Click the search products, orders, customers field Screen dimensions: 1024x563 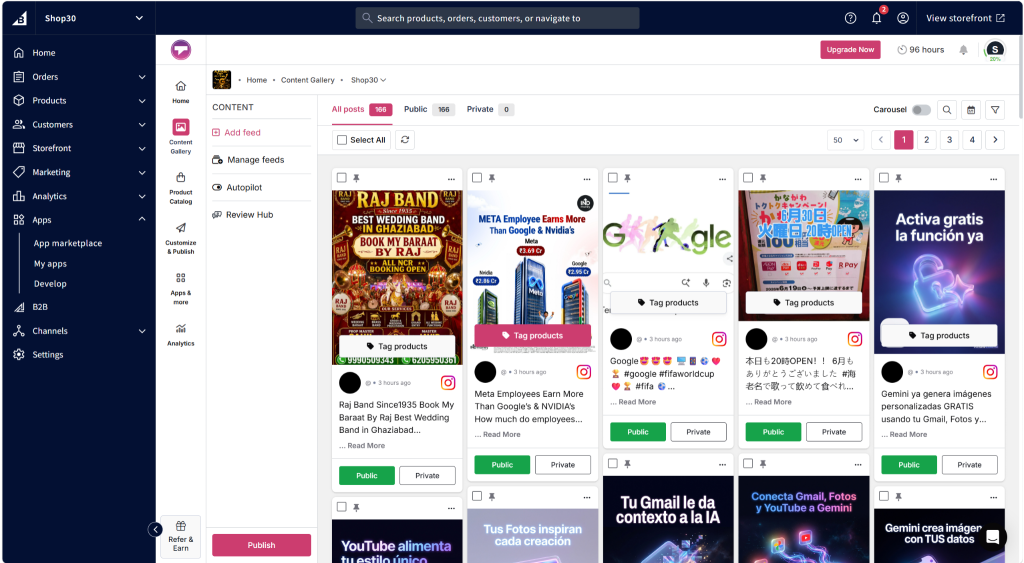coord(497,18)
